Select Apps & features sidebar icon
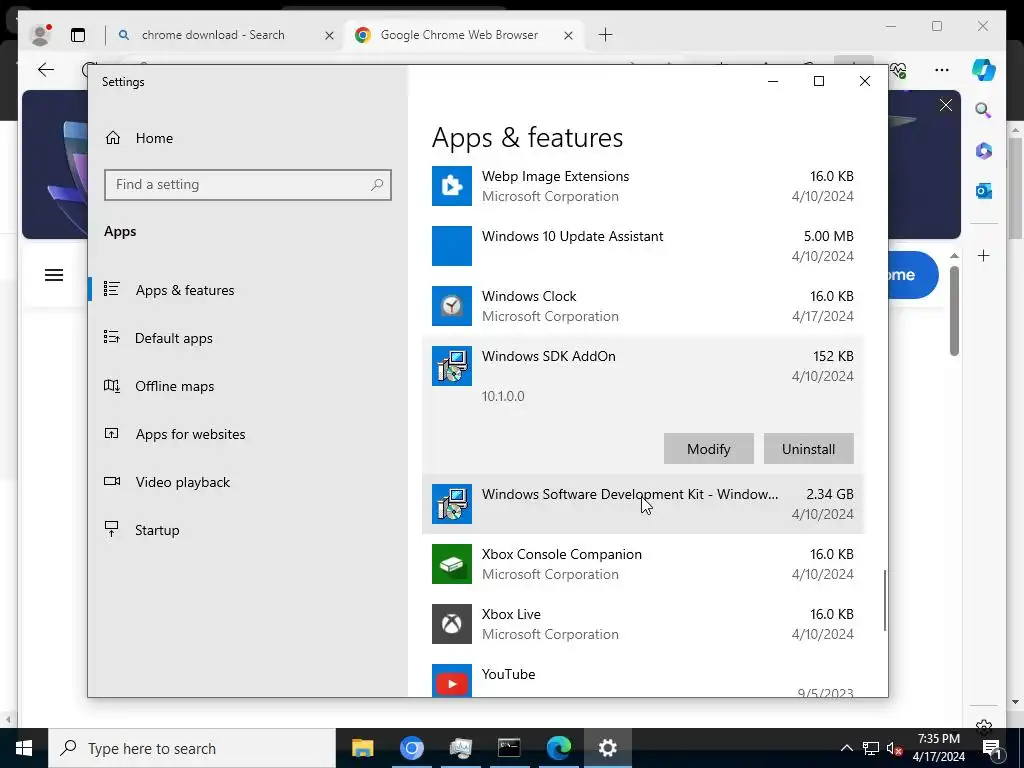 coord(112,289)
